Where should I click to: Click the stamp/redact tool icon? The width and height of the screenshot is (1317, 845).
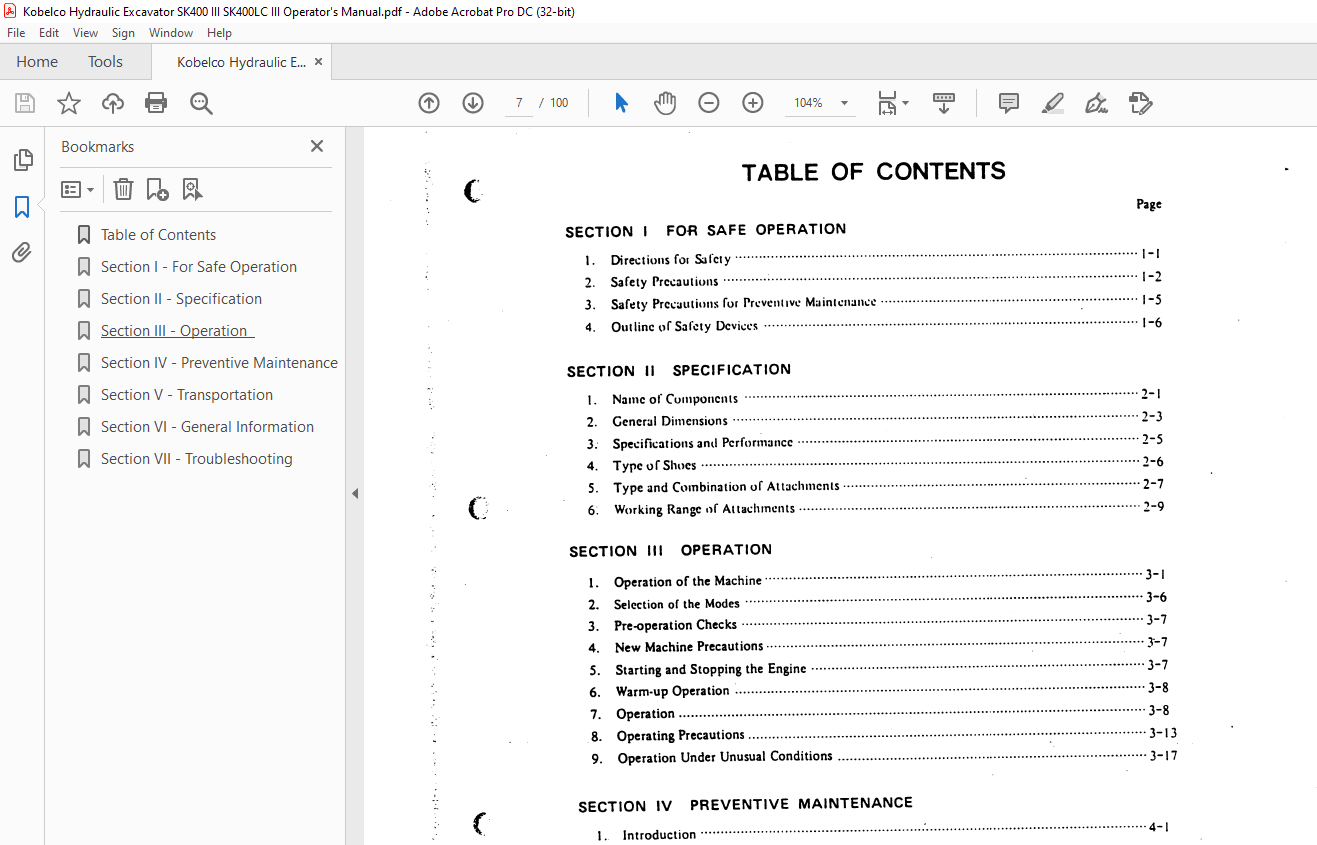tap(1140, 103)
